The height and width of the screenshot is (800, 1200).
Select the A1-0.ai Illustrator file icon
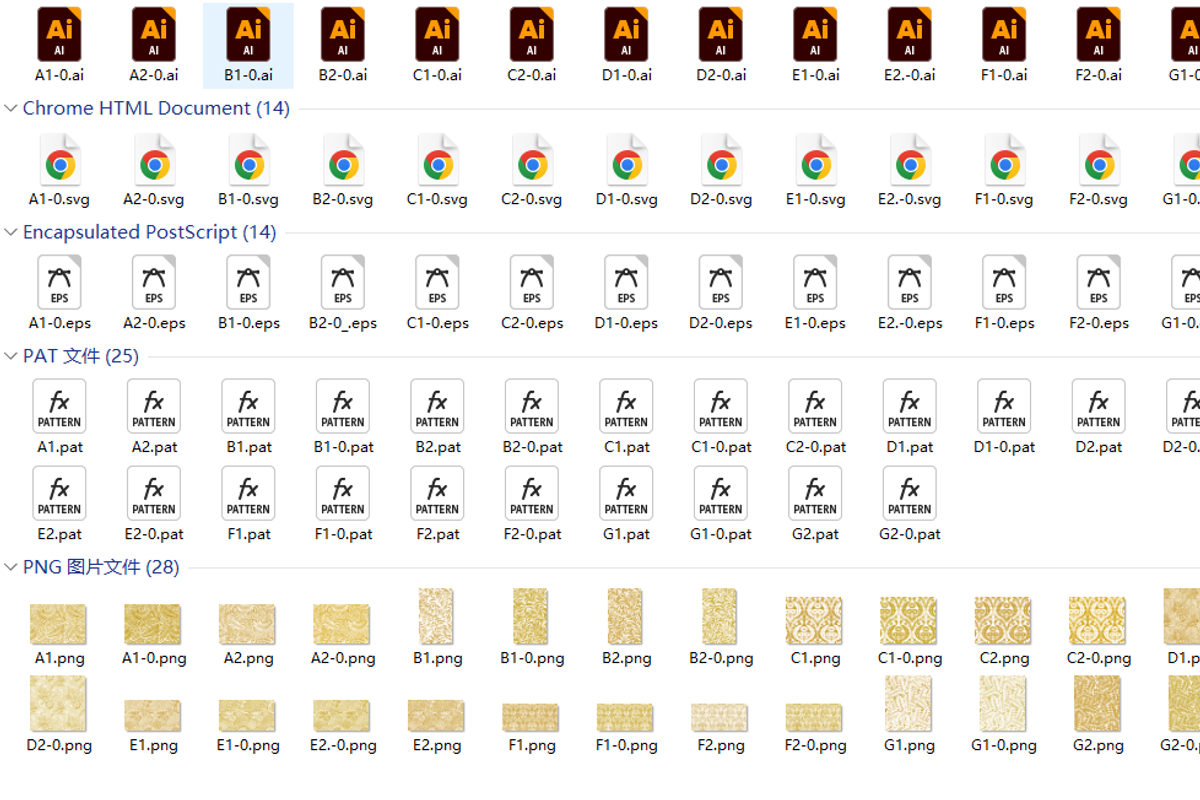(59, 35)
